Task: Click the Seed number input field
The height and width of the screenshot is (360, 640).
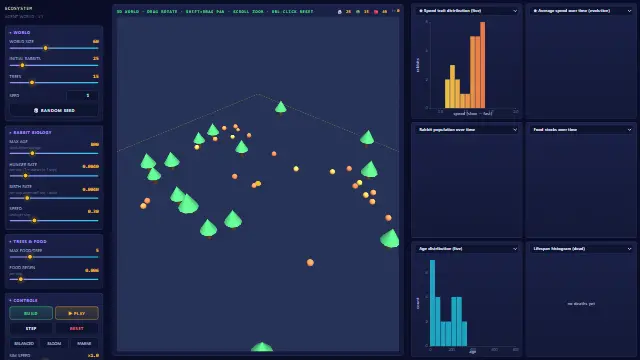Action: [82, 96]
